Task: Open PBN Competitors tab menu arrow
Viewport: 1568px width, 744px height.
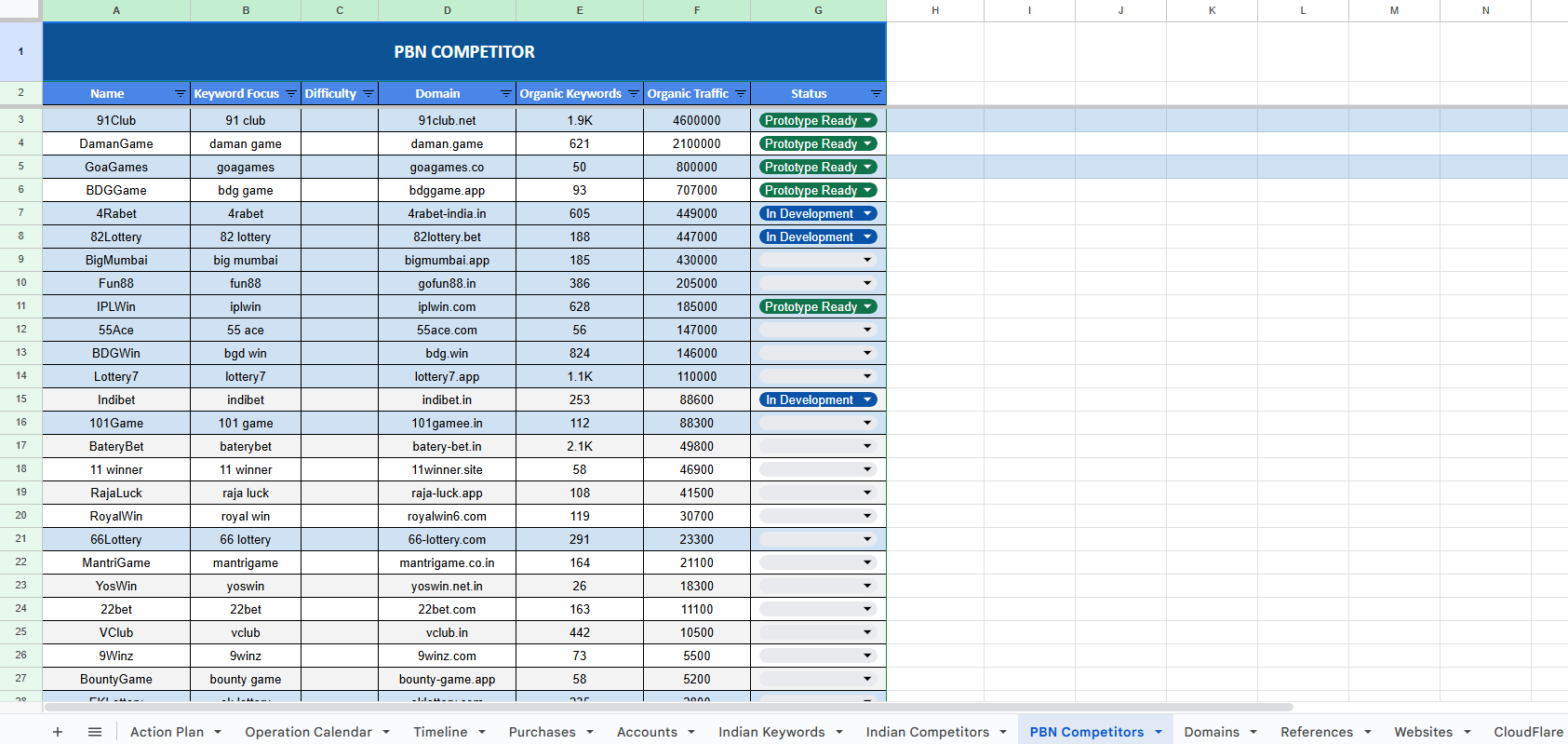Action: [1159, 732]
